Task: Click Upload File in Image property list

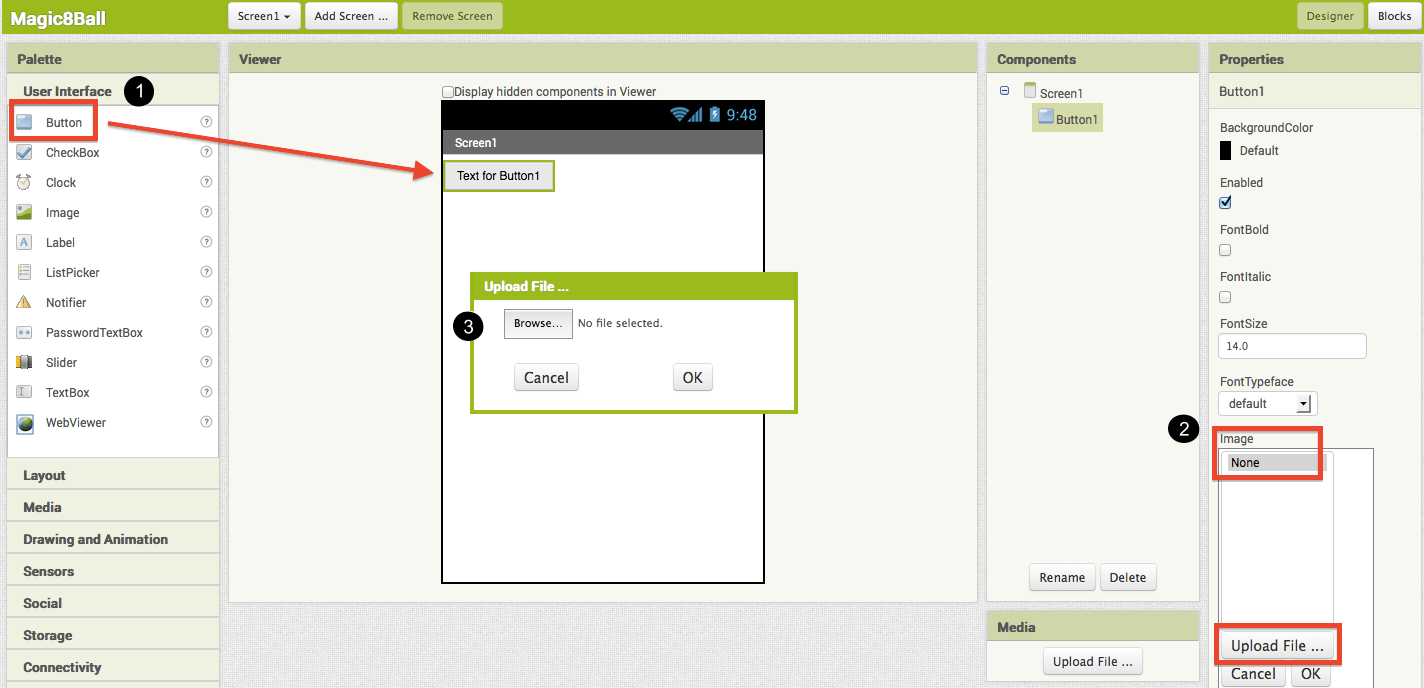Action: click(x=1277, y=645)
